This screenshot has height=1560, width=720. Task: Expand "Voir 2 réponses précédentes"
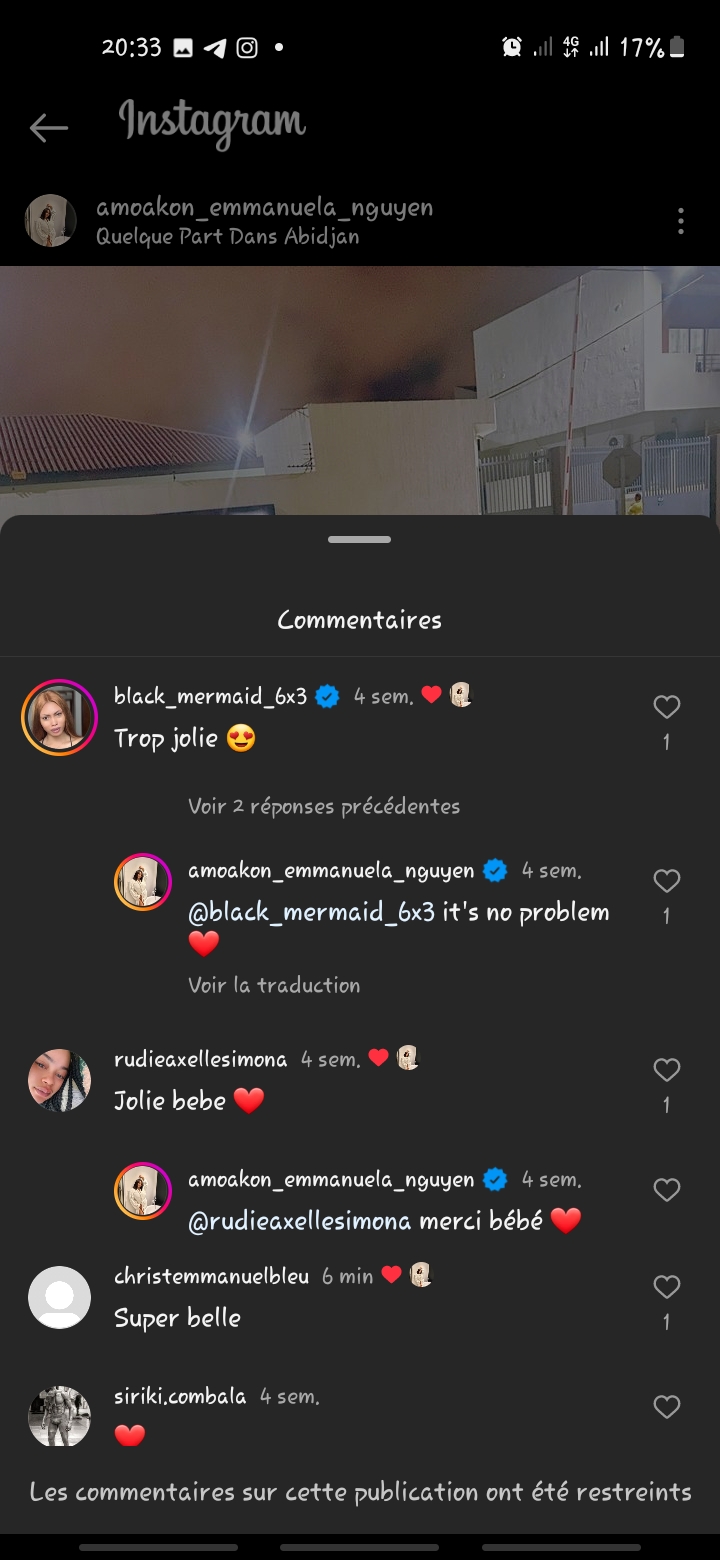(x=324, y=806)
